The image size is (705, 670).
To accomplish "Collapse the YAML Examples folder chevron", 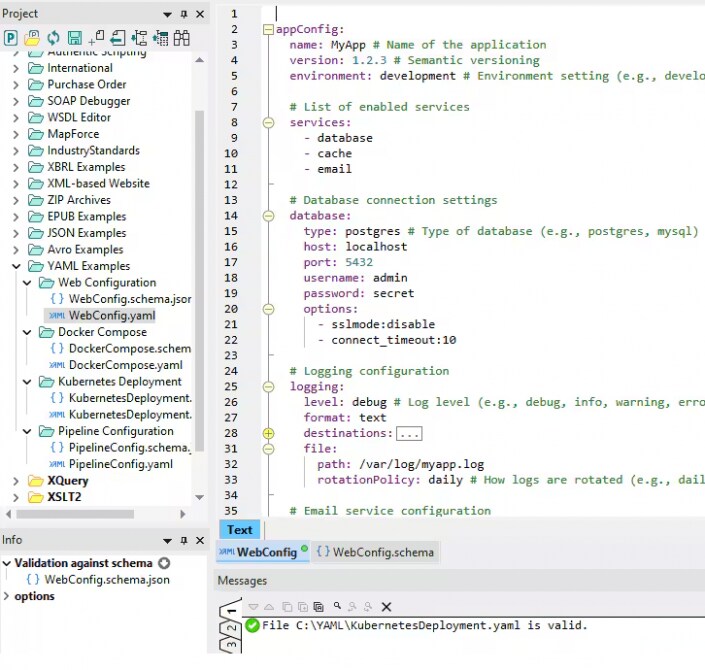I will tap(16, 266).
